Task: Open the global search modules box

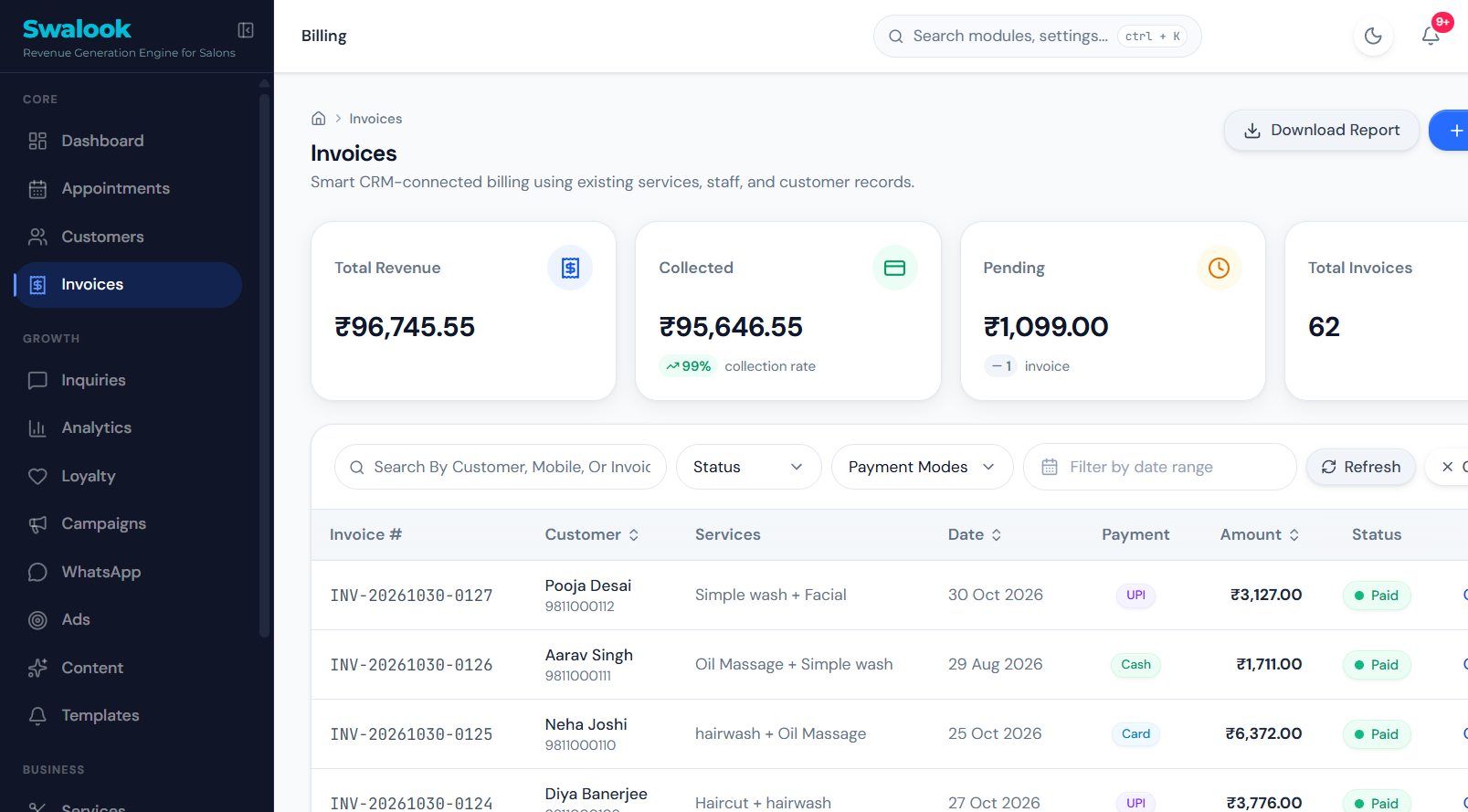Action: (x=1038, y=37)
